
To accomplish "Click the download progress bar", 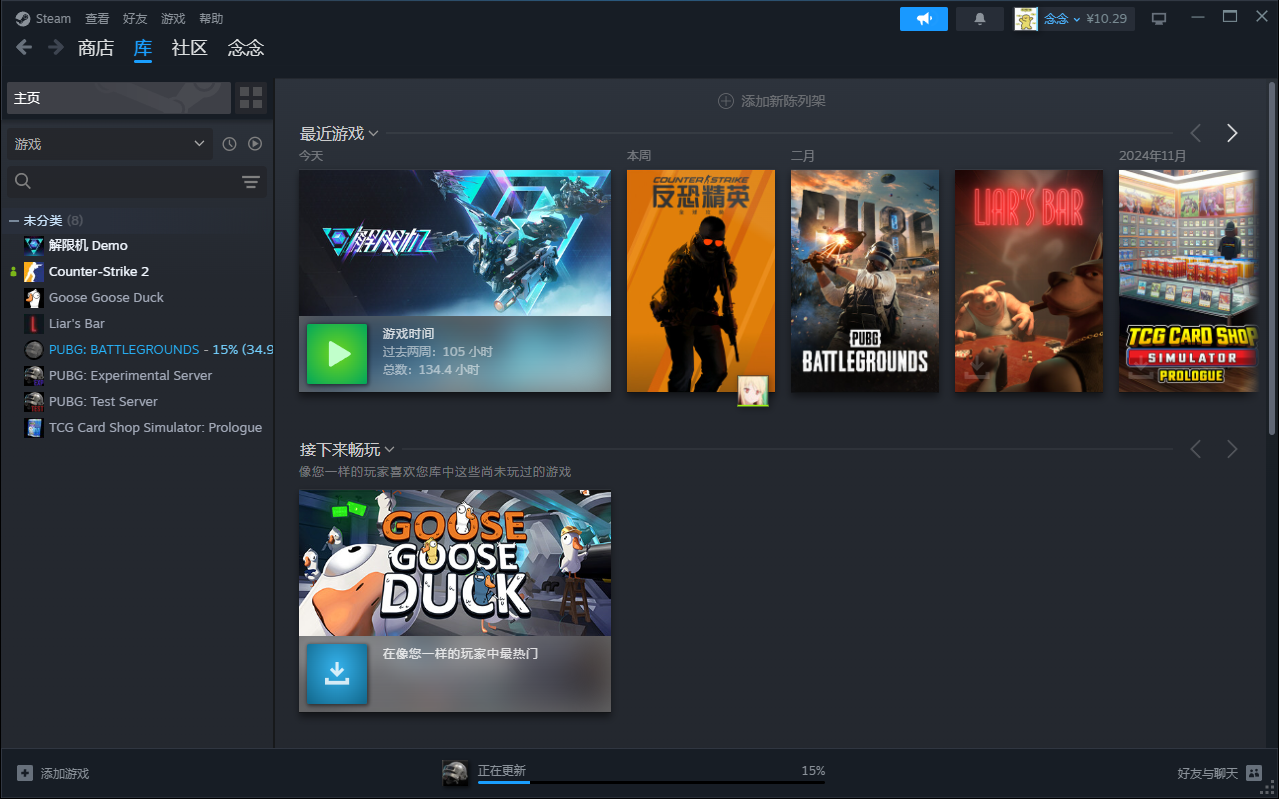I will 650,781.
